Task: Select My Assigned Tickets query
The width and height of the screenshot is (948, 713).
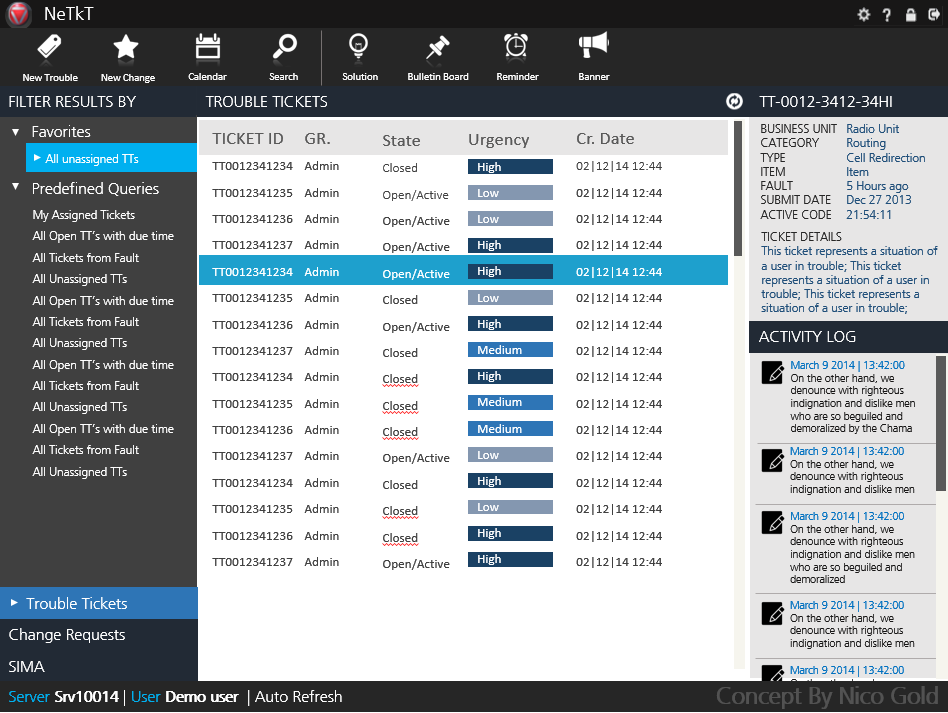Action: pyautogui.click(x=83, y=215)
